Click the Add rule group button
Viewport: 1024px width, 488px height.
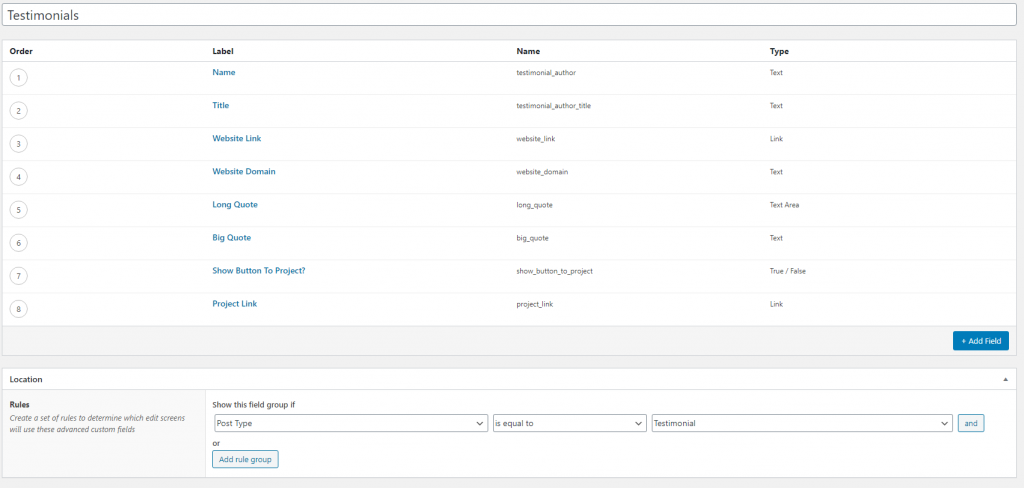[x=246, y=459]
